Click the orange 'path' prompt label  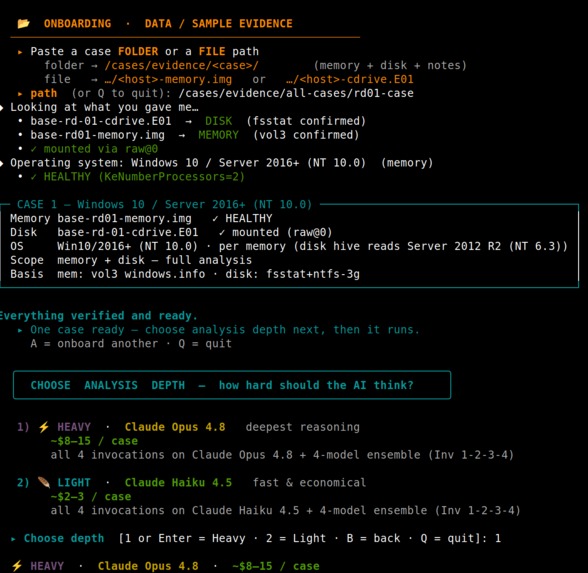pyautogui.click(x=44, y=93)
